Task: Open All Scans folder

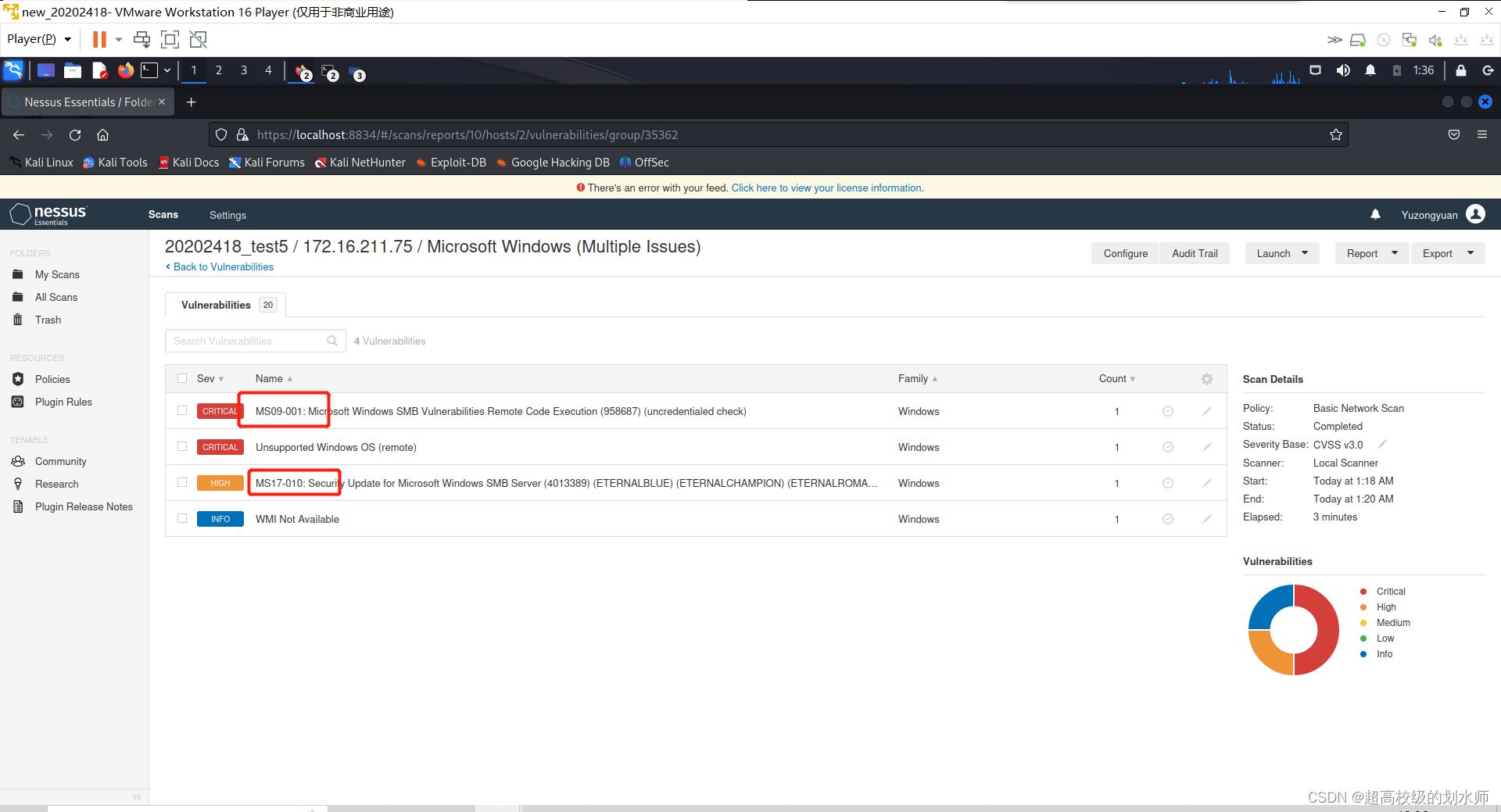Action: point(56,297)
